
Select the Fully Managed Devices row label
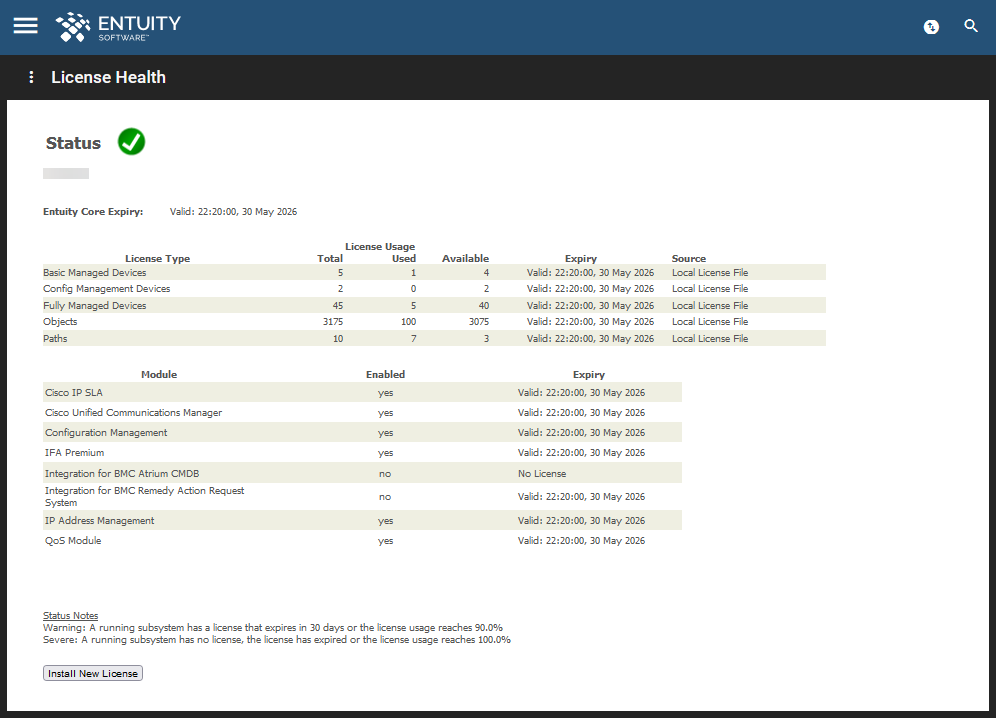(95, 306)
